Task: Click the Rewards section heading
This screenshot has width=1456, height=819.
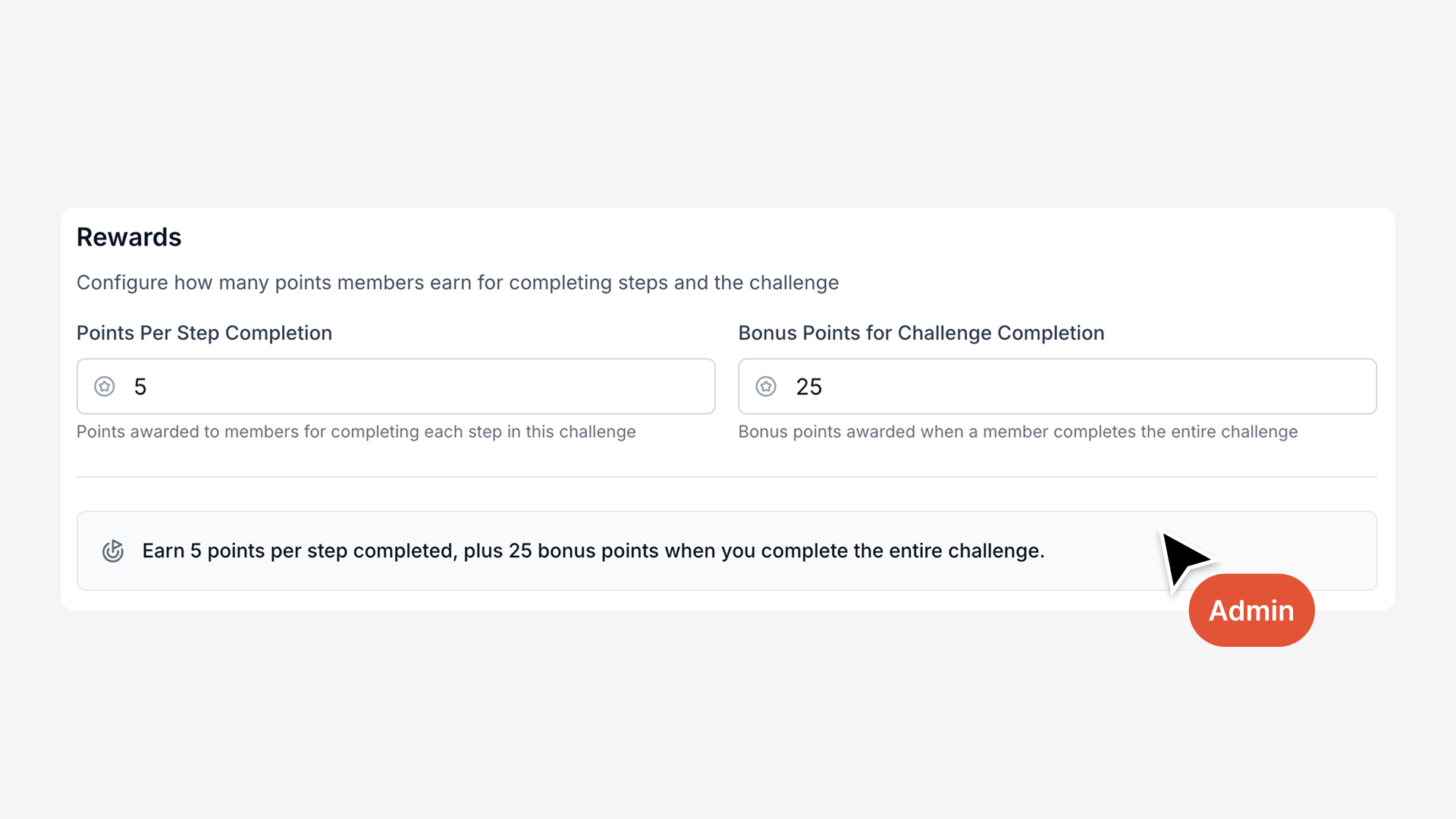Action: [129, 237]
